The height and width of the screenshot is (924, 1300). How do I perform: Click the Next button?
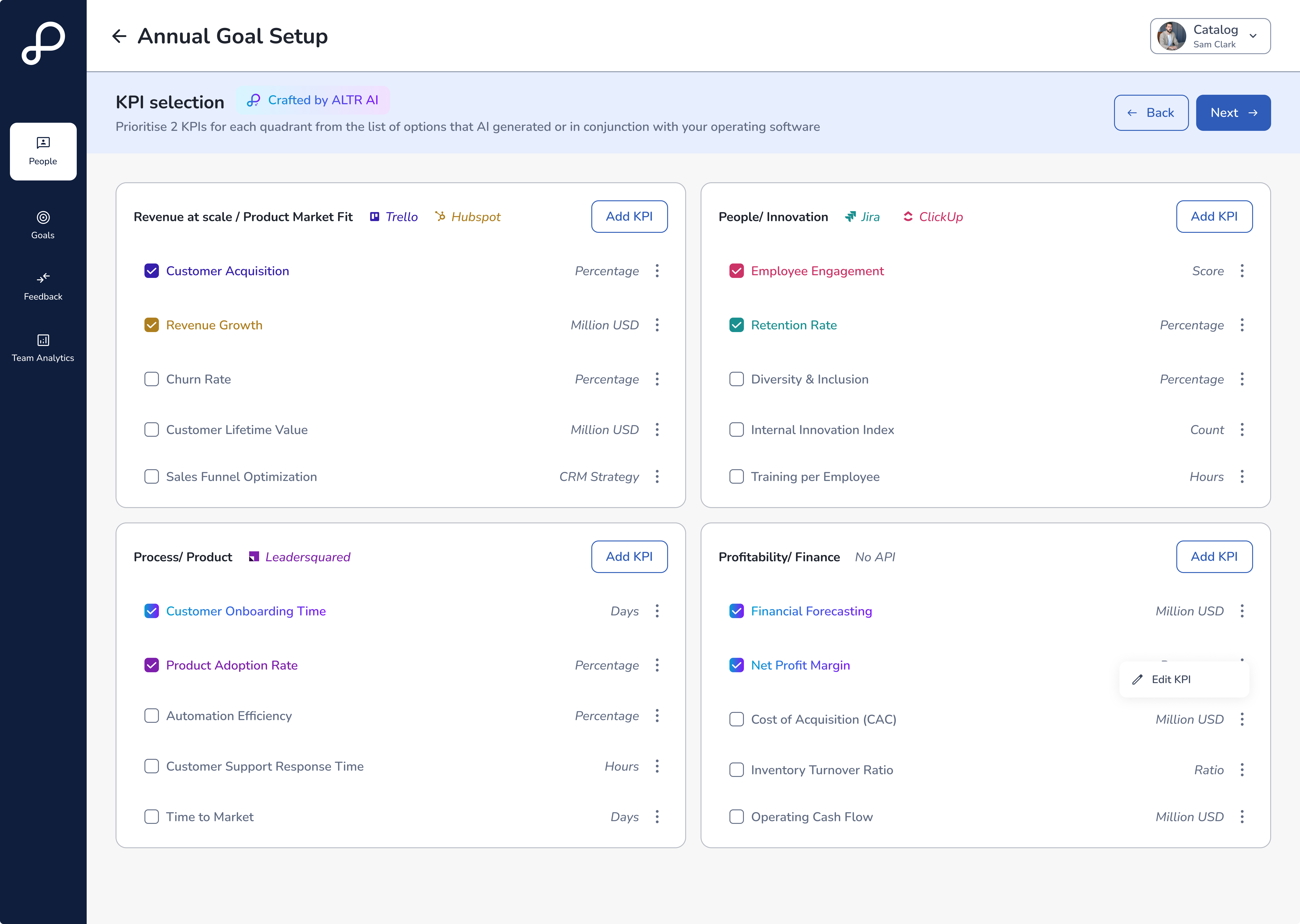[x=1233, y=113]
